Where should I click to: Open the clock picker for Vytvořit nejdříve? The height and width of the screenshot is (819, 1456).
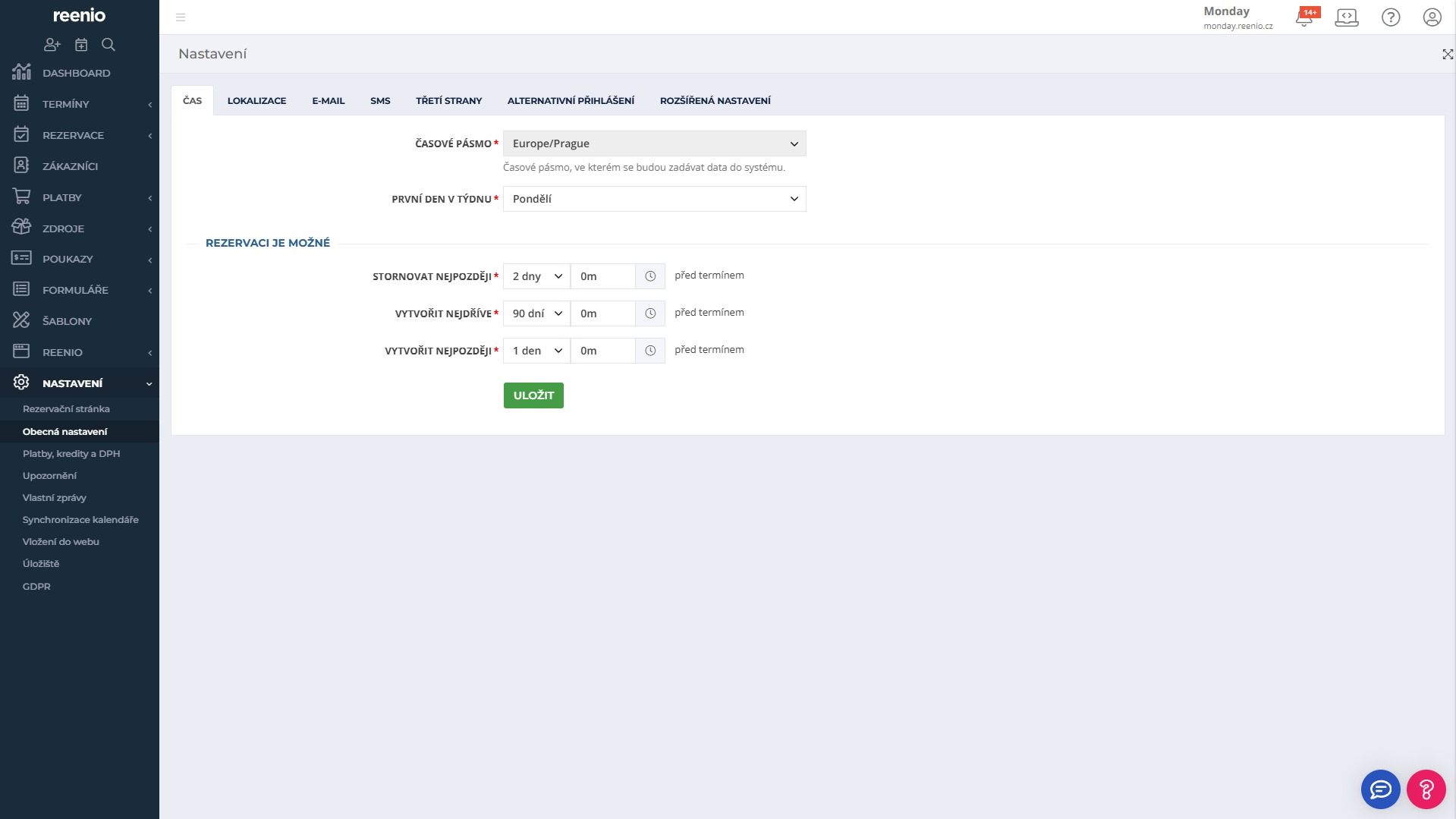pyautogui.click(x=650, y=313)
